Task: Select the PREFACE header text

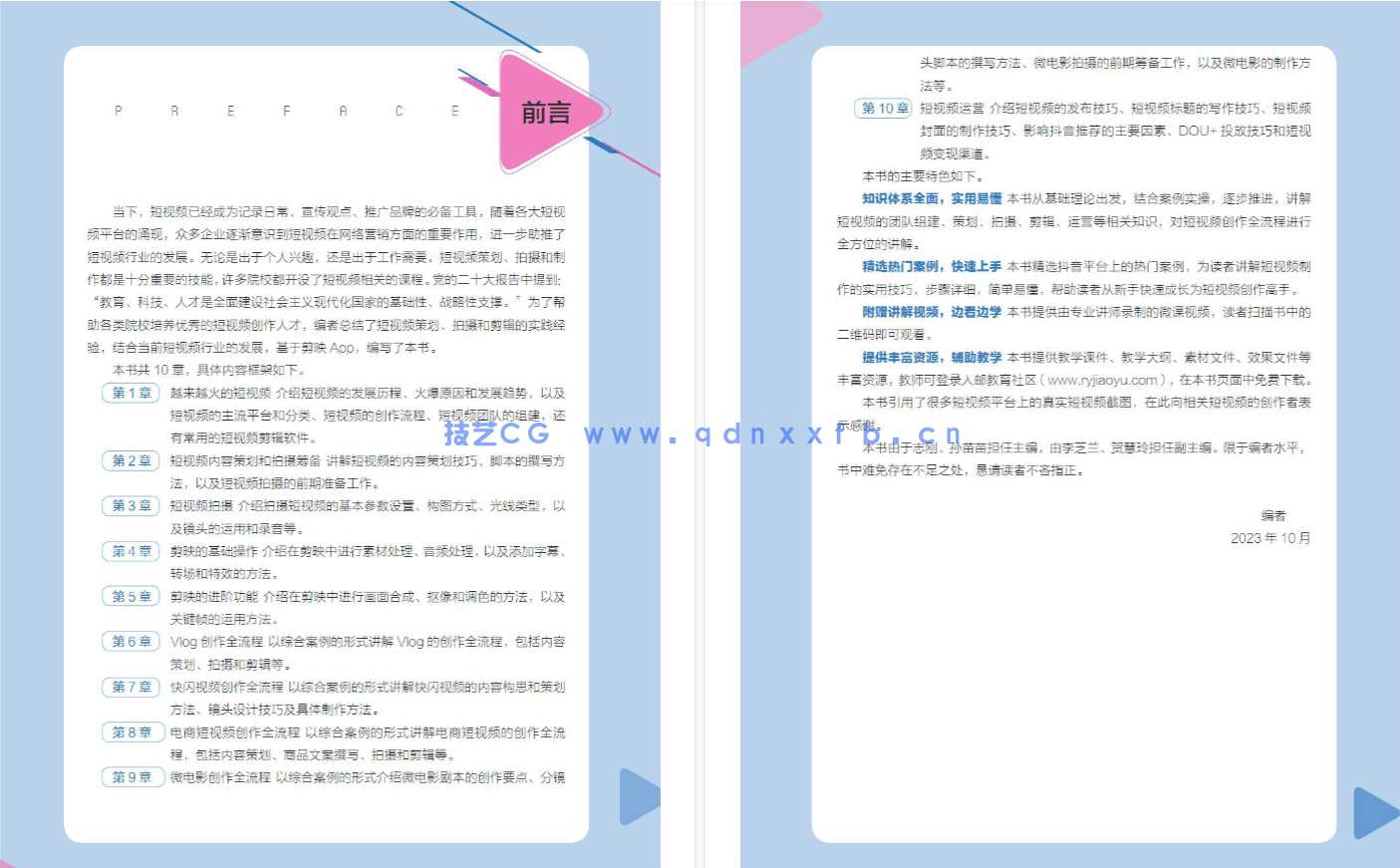Action: click(286, 111)
